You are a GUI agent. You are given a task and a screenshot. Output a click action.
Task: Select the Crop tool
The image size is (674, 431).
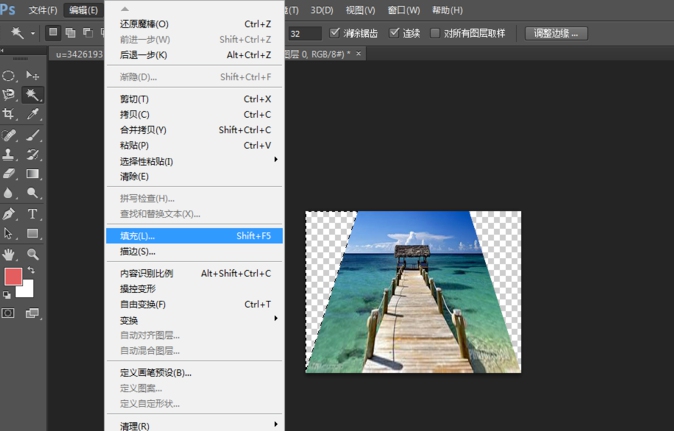[x=8, y=114]
